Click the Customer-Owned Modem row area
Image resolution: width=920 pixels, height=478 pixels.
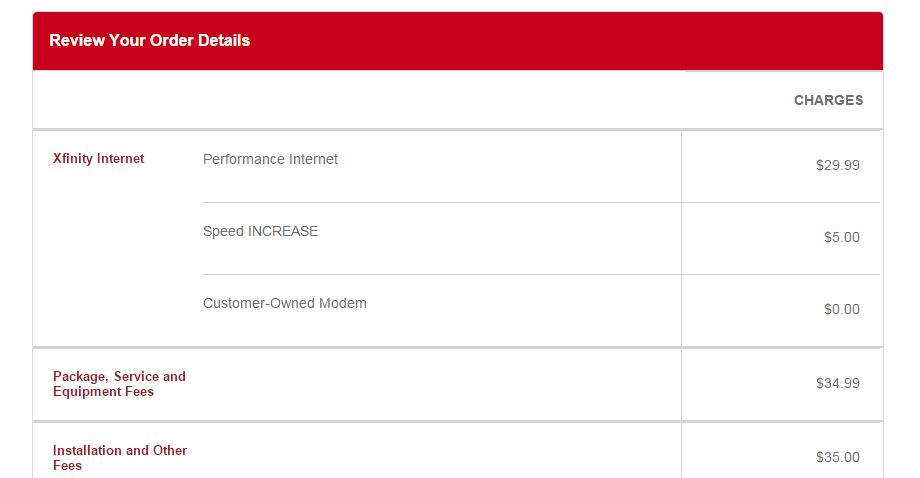click(541, 311)
